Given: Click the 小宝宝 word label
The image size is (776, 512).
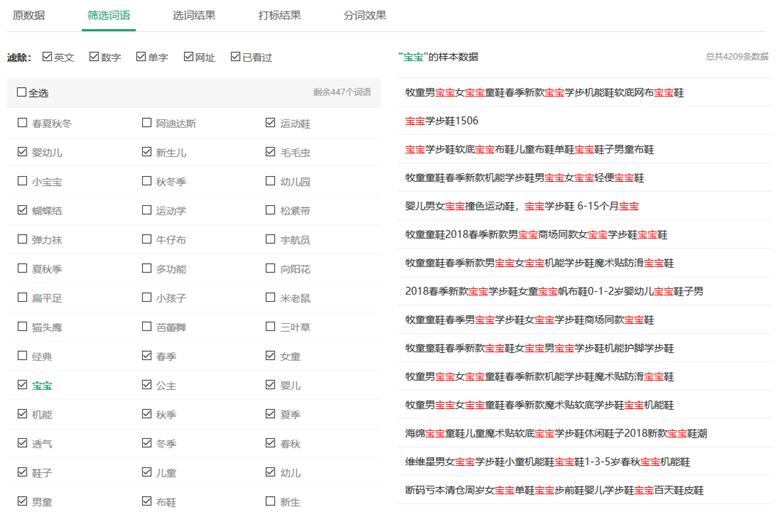Looking at the screenshot, I should (x=47, y=182).
